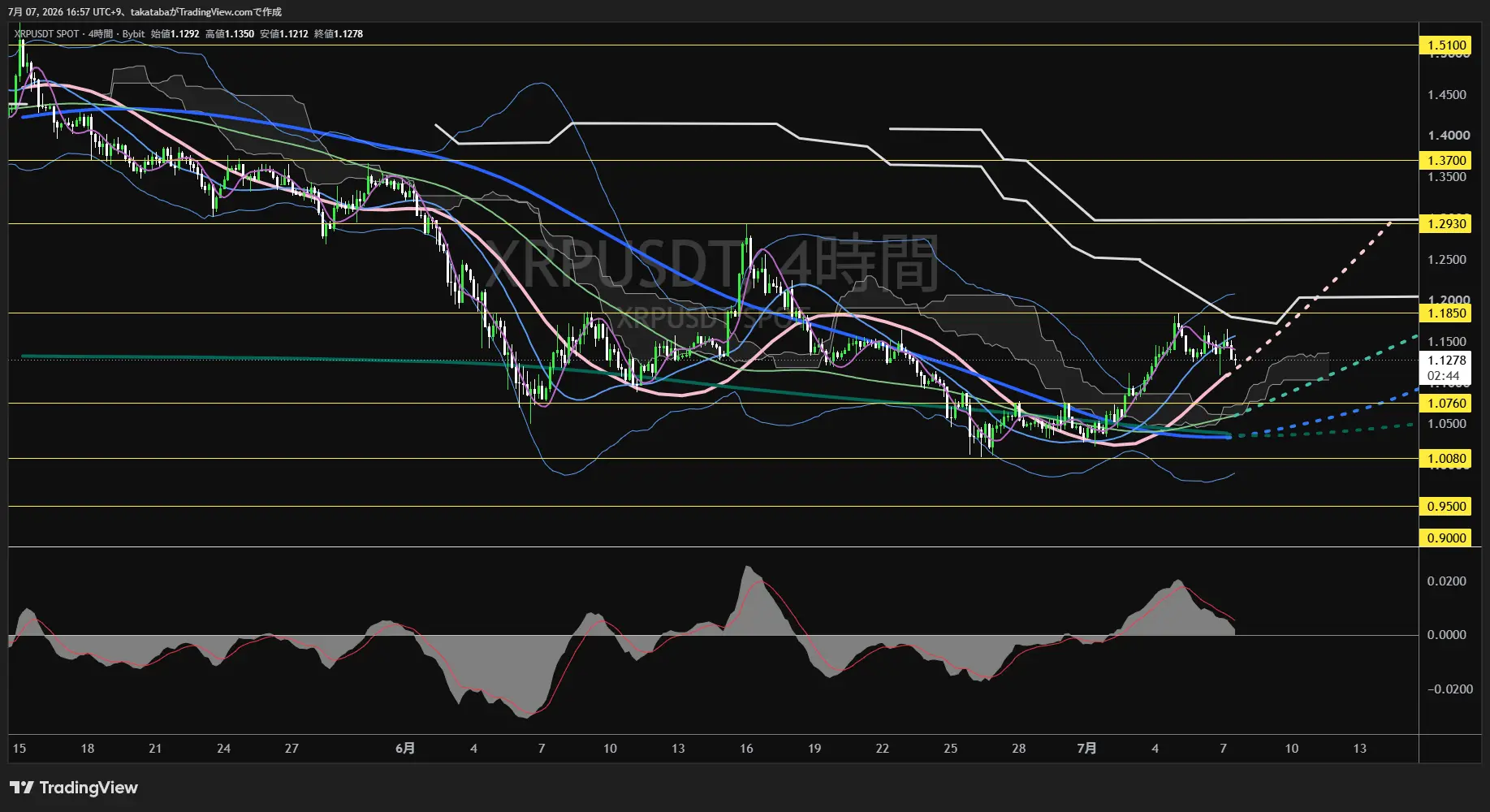Click the 1.1500 price axis value
The height and width of the screenshot is (812, 1490).
pos(1447,342)
